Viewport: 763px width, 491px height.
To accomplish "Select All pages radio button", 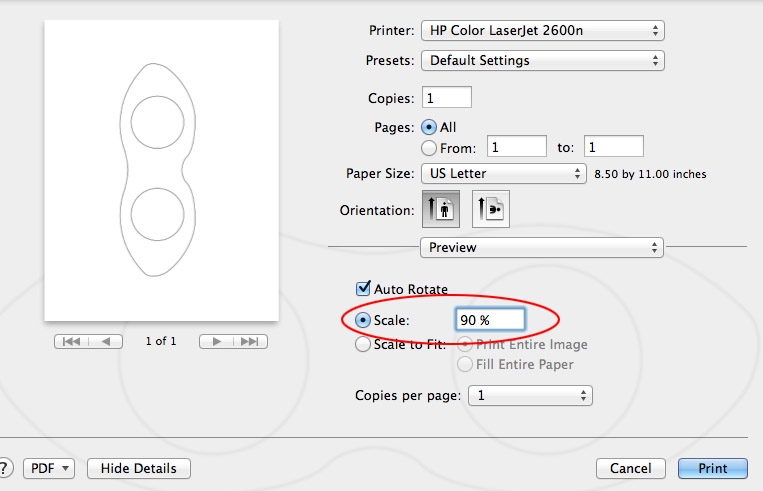I will click(x=429, y=127).
